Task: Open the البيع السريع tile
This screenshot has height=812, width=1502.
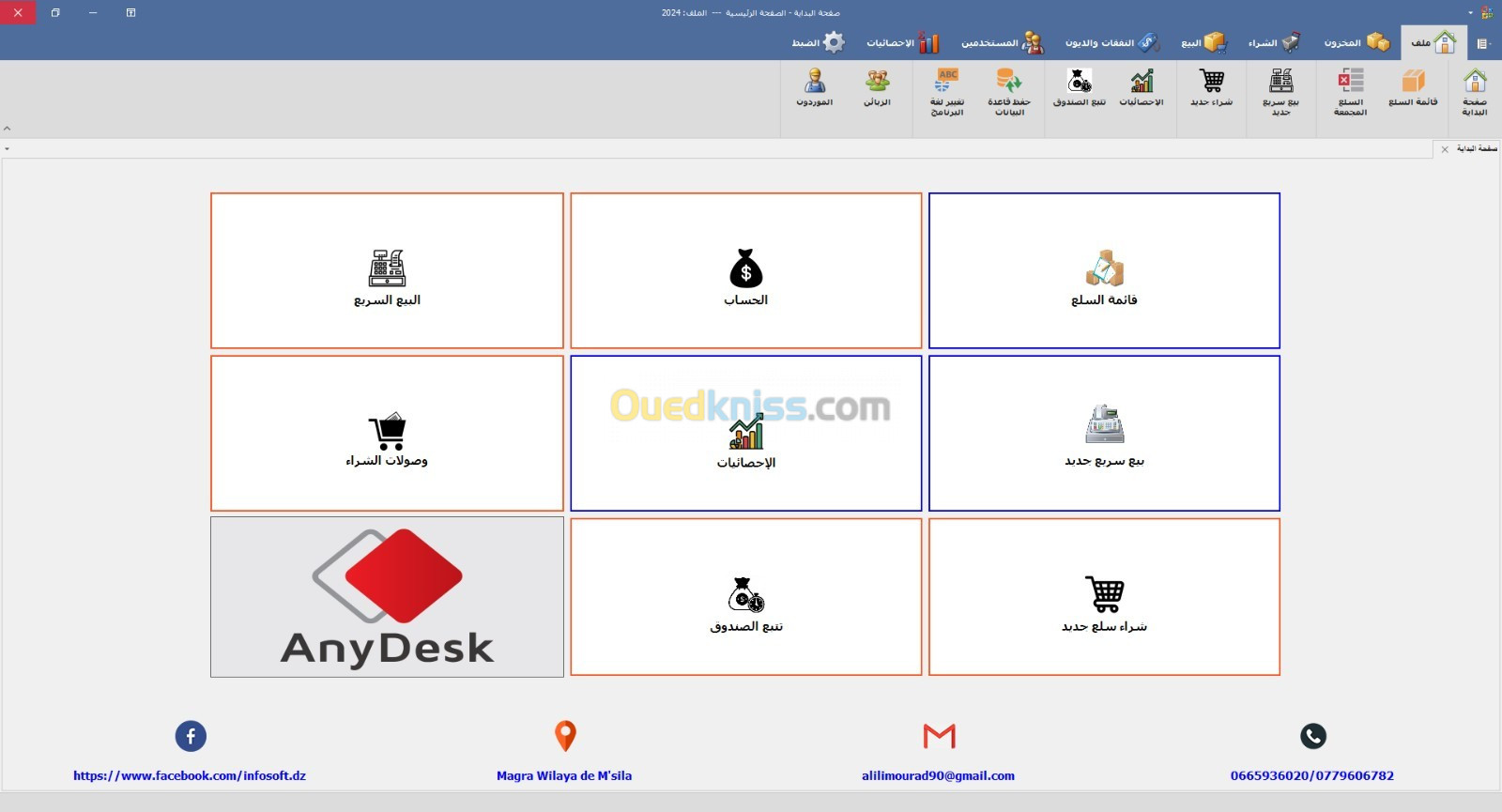Action: [387, 271]
